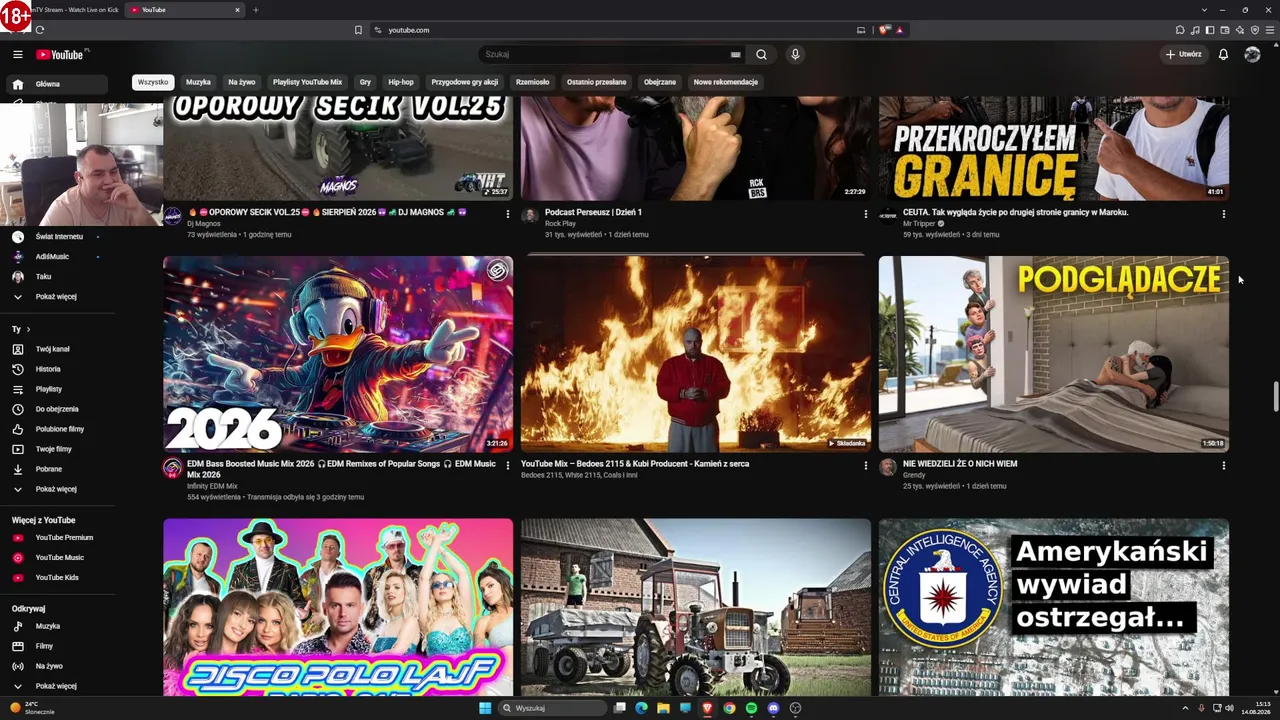Viewport: 1280px width, 720px height.
Task: Launch Spotify from the taskbar
Action: click(x=751, y=708)
